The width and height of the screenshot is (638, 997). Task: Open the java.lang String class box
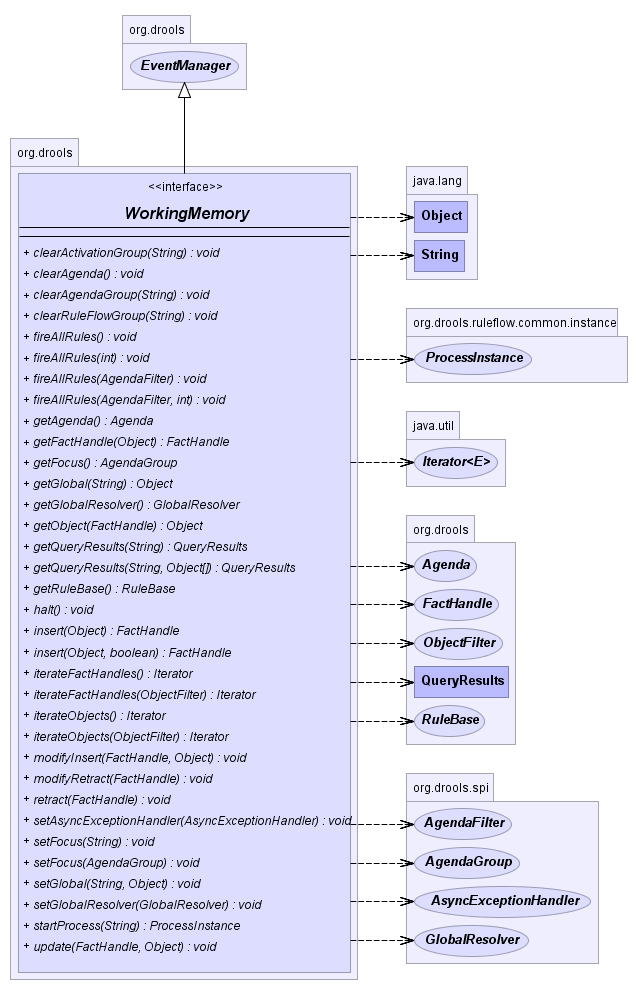[x=440, y=255]
